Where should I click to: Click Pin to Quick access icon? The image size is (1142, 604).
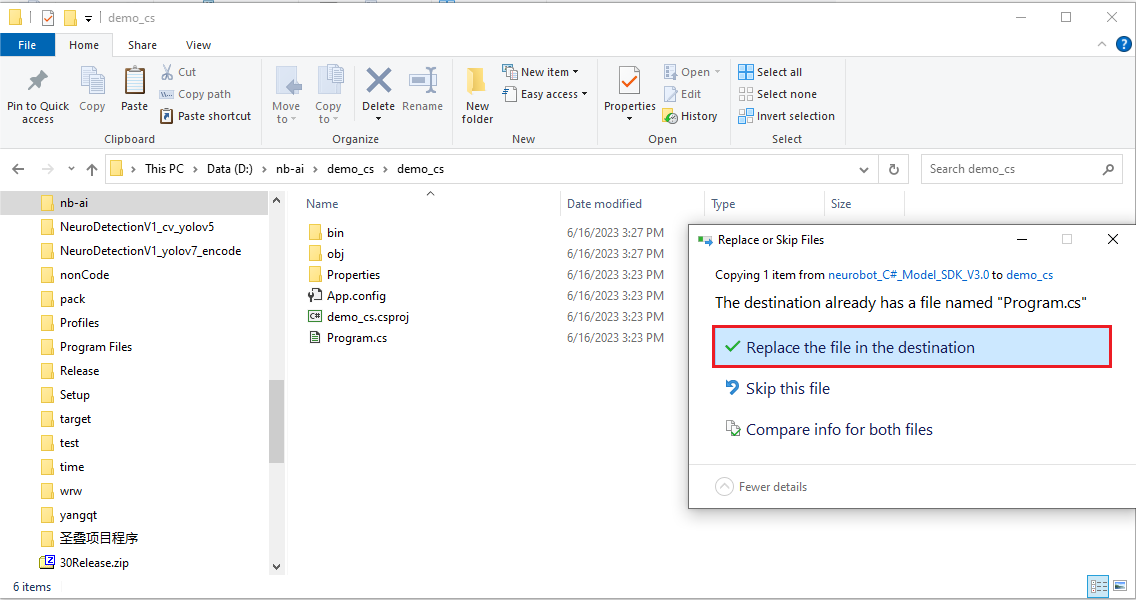(x=38, y=81)
